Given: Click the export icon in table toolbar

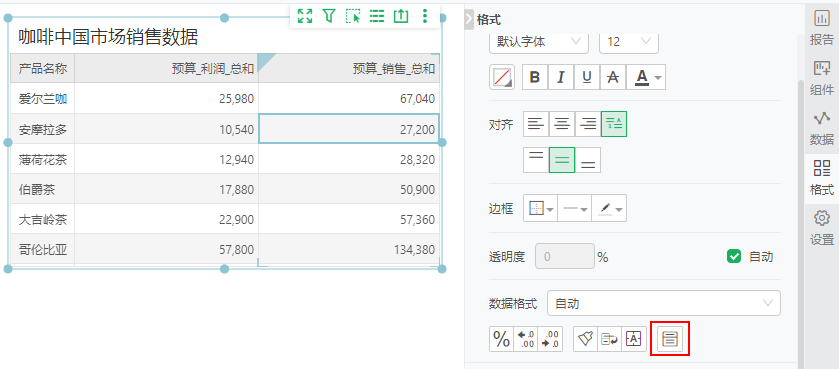Looking at the screenshot, I should click(x=401, y=16).
